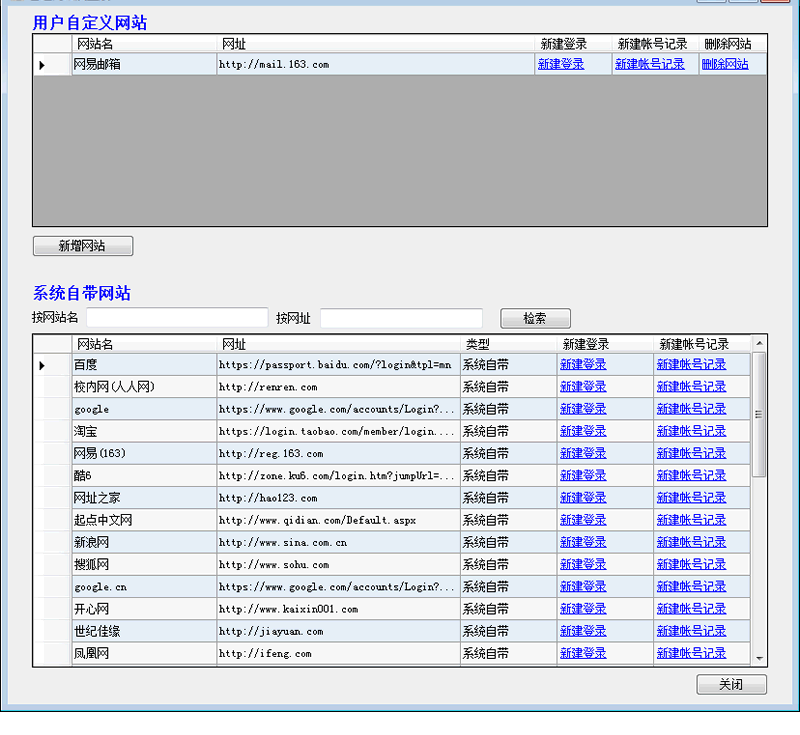This screenshot has width=800, height=735.
Task: Open 新建登录 link in 世纪佳缘 row
Action: [583, 631]
